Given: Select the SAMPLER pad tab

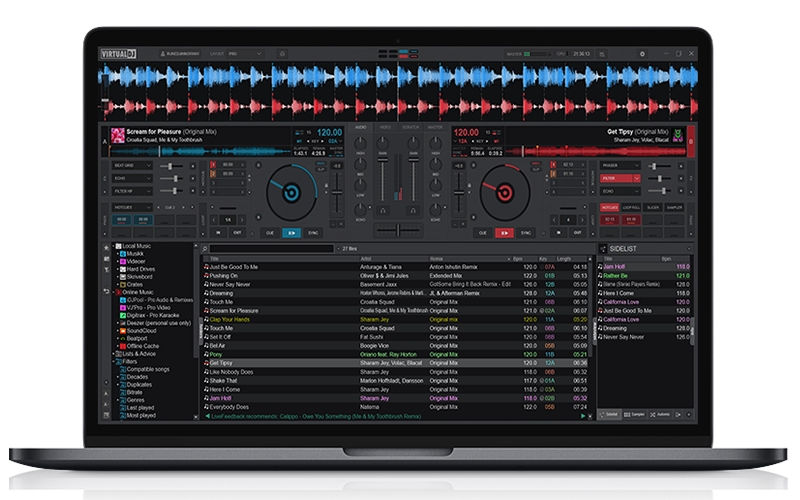Looking at the screenshot, I should coord(674,208).
